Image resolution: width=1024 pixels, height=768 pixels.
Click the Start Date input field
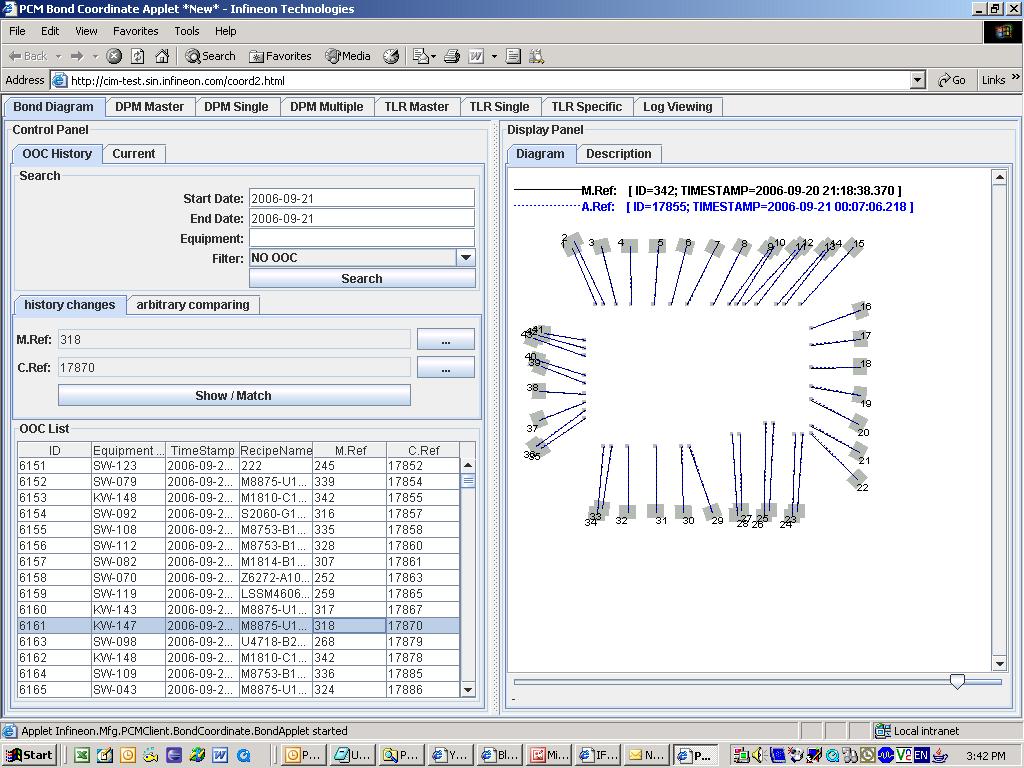(x=362, y=199)
